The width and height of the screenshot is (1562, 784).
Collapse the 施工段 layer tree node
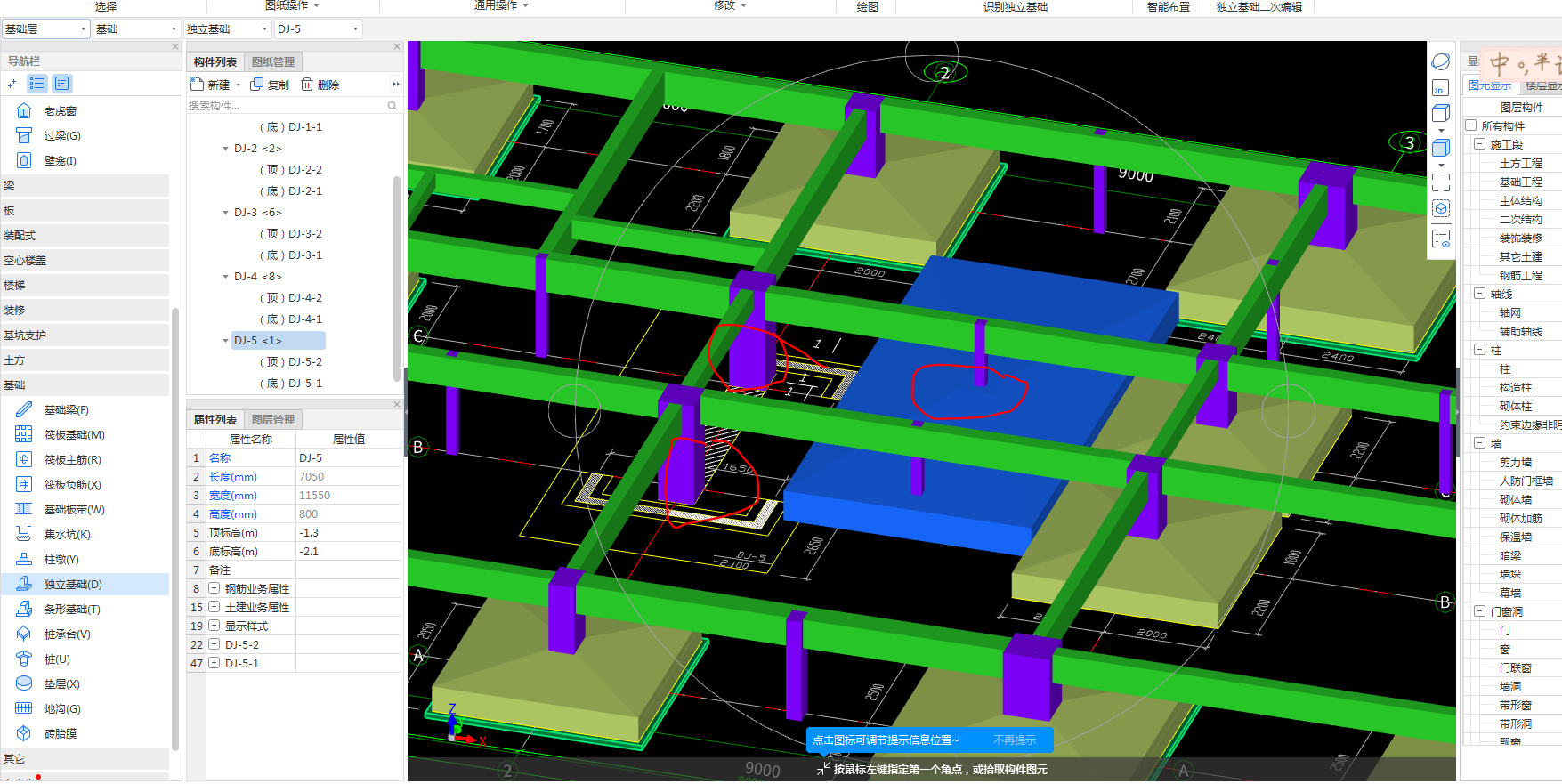pos(1479,144)
